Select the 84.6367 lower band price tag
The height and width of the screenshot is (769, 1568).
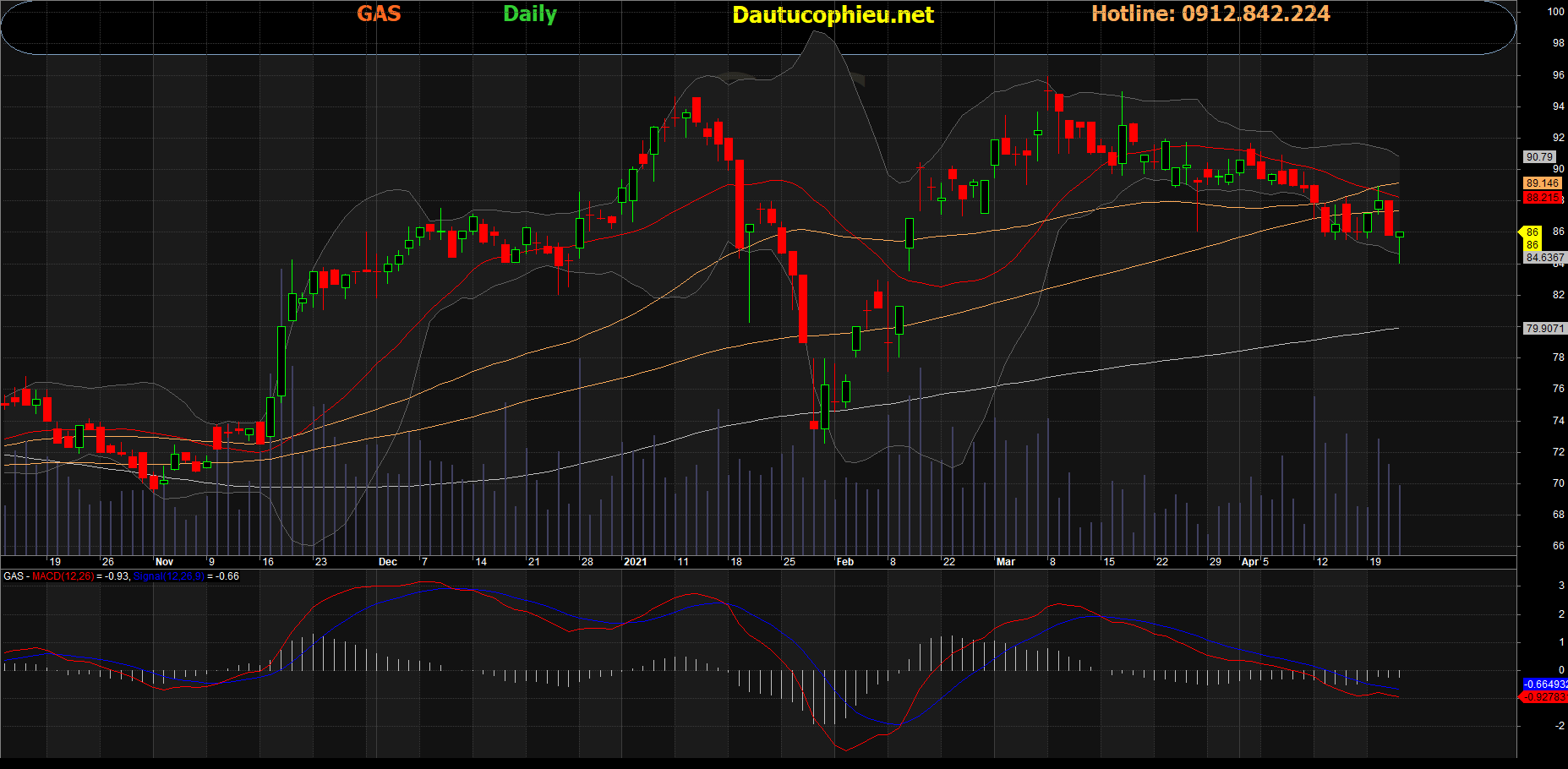click(x=1543, y=258)
